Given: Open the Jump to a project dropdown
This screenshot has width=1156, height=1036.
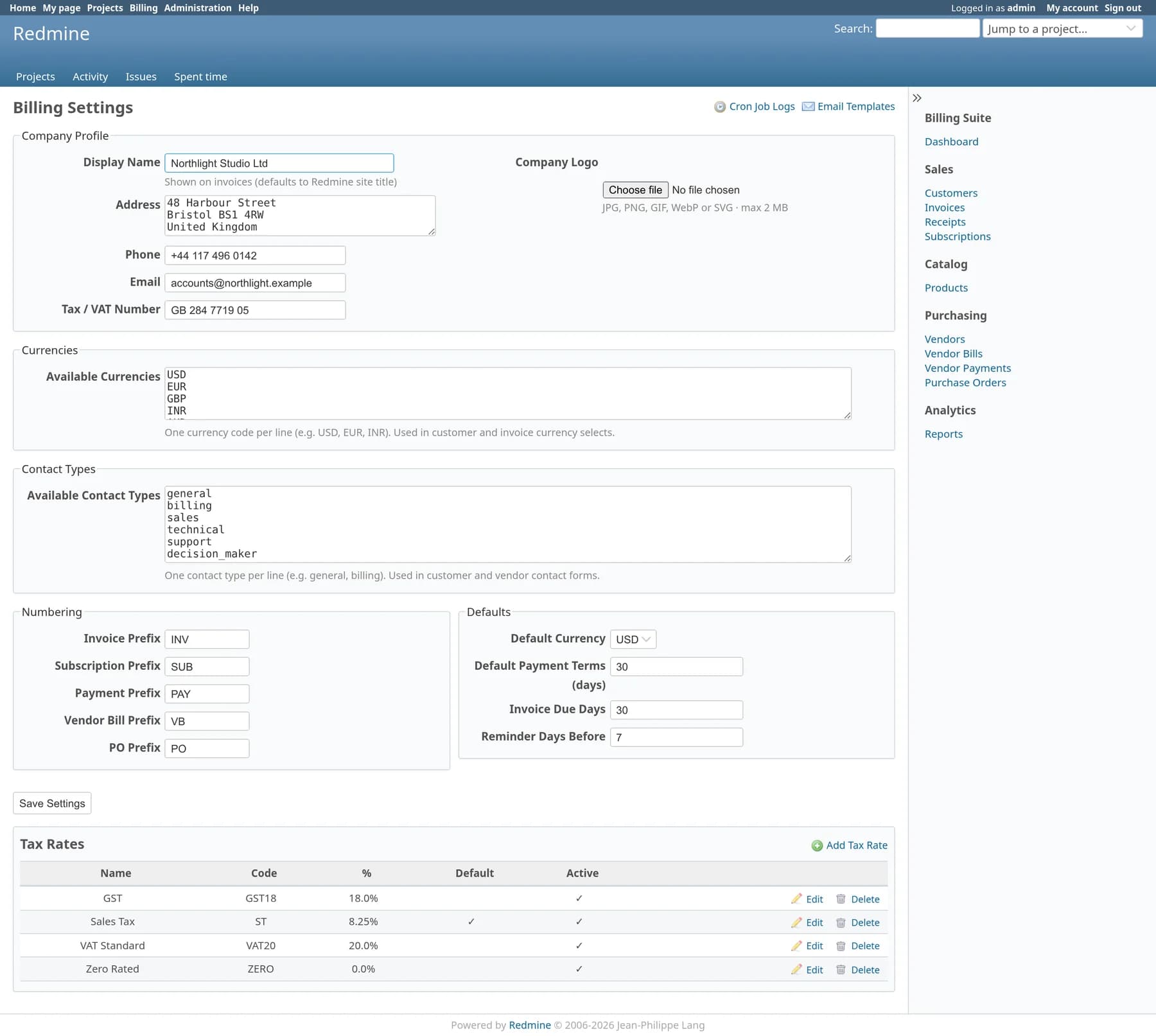Looking at the screenshot, I should [x=1062, y=29].
